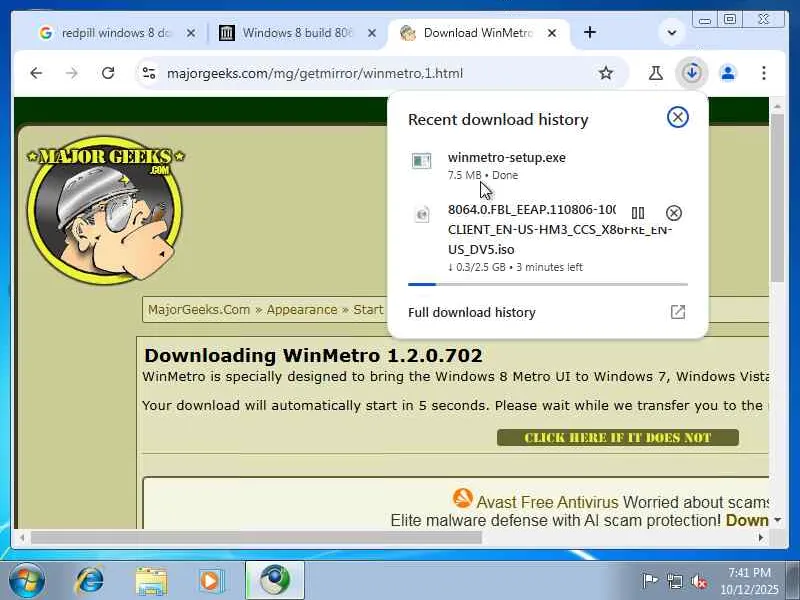This screenshot has width=800, height=600.
Task: Launch Internet Explorer from taskbar
Action: point(90,581)
